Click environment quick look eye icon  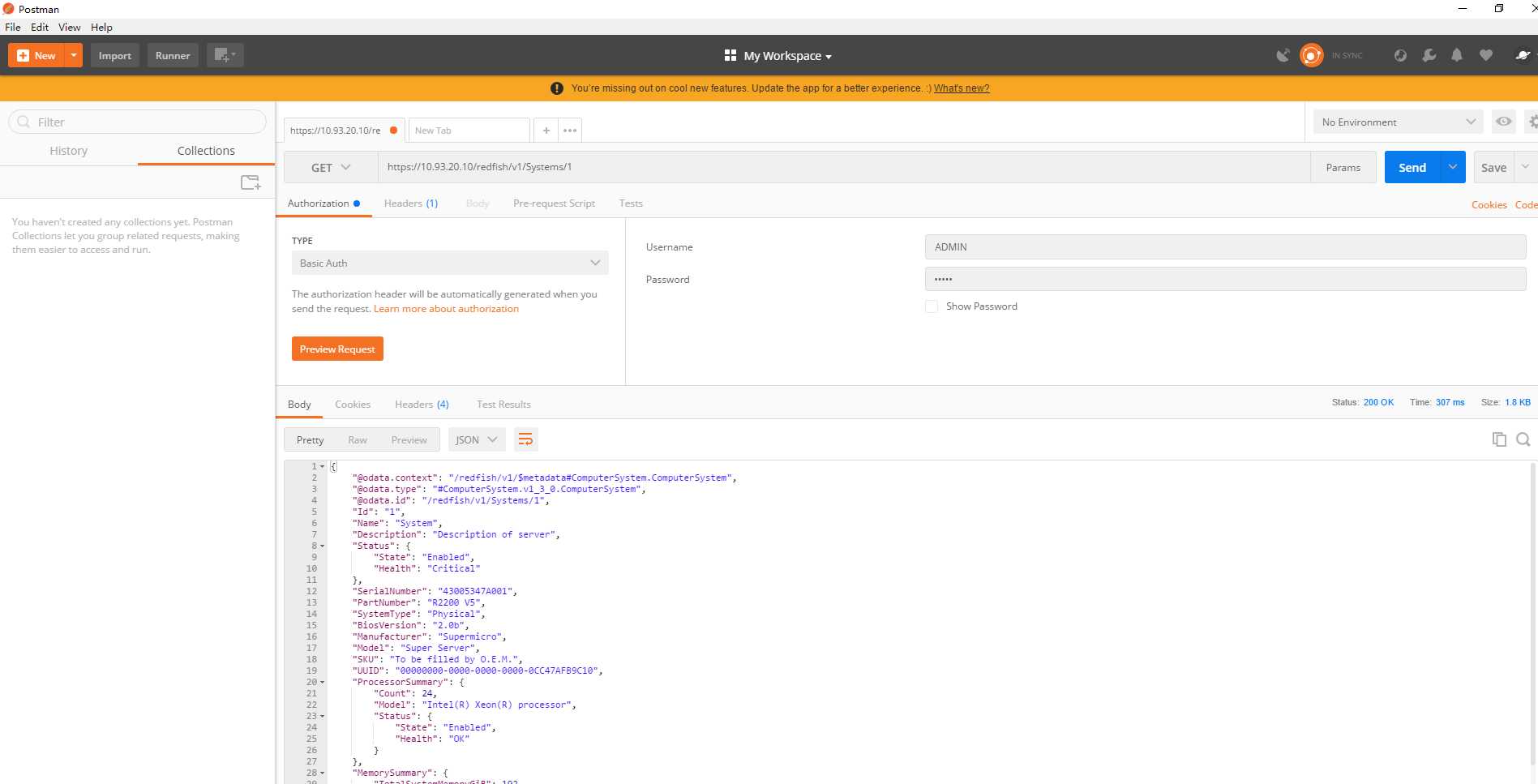tap(1504, 122)
